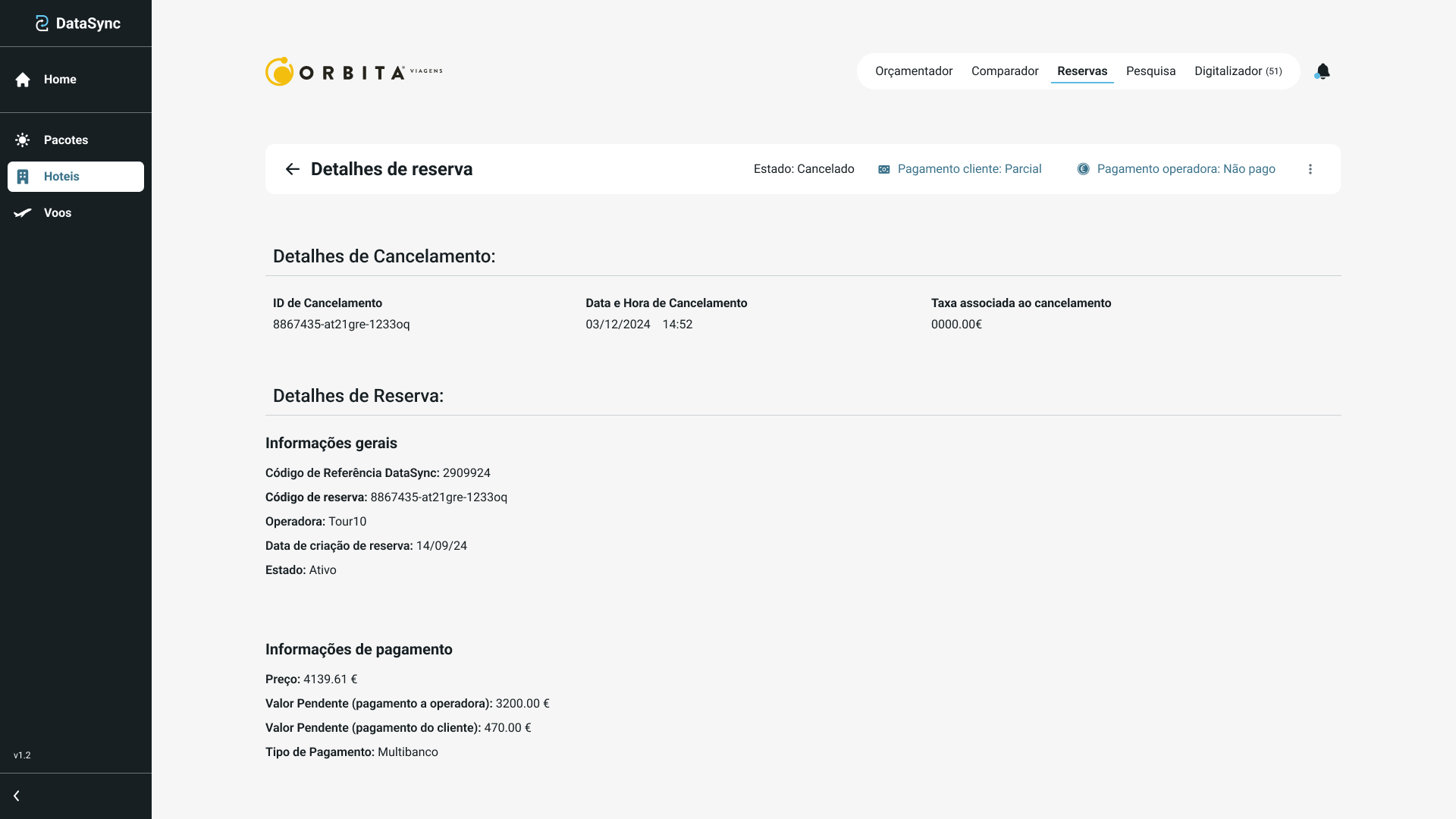The height and width of the screenshot is (819, 1456).
Task: Open the Orçamentador tab
Action: [x=914, y=71]
